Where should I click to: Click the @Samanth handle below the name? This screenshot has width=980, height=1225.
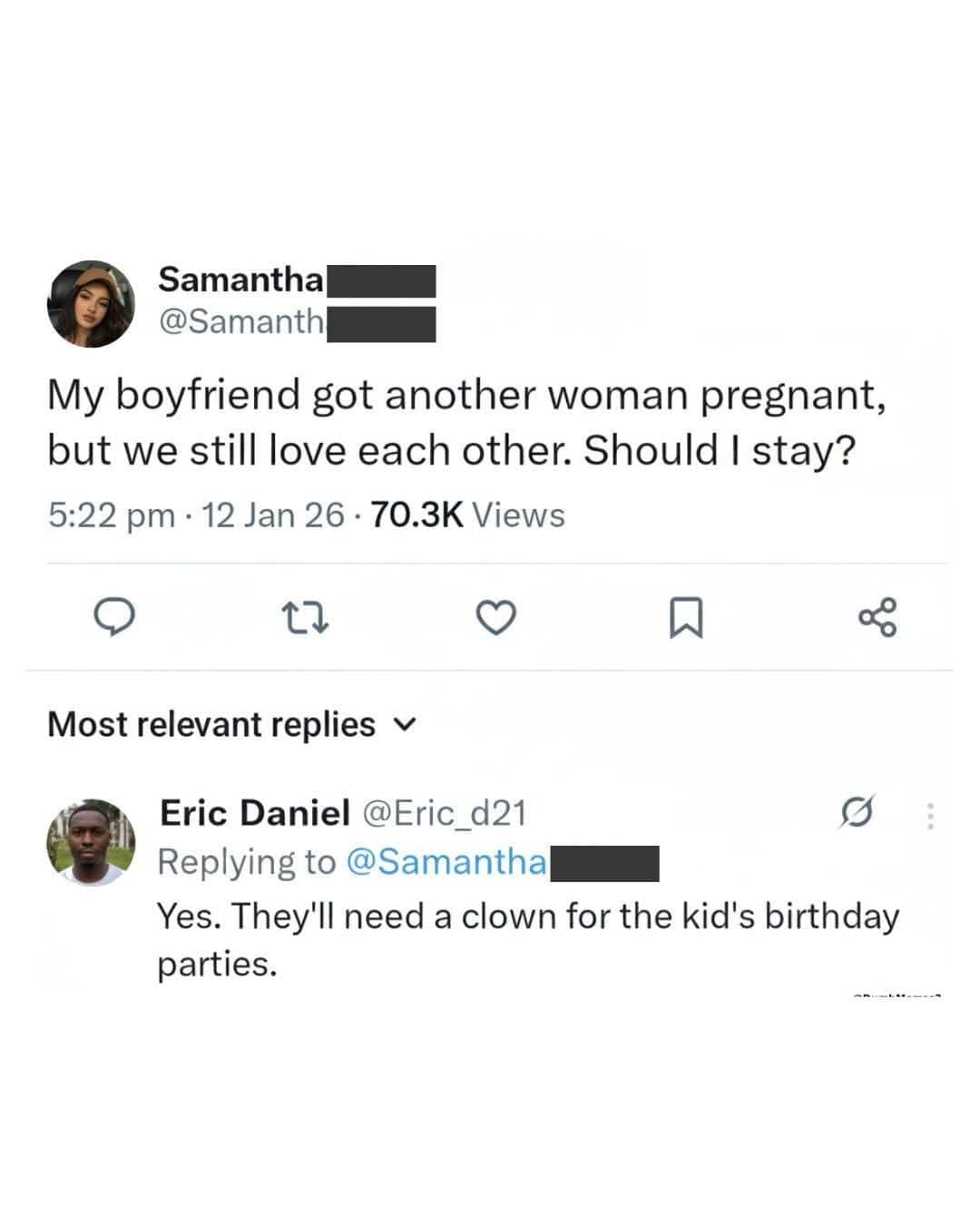[240, 321]
